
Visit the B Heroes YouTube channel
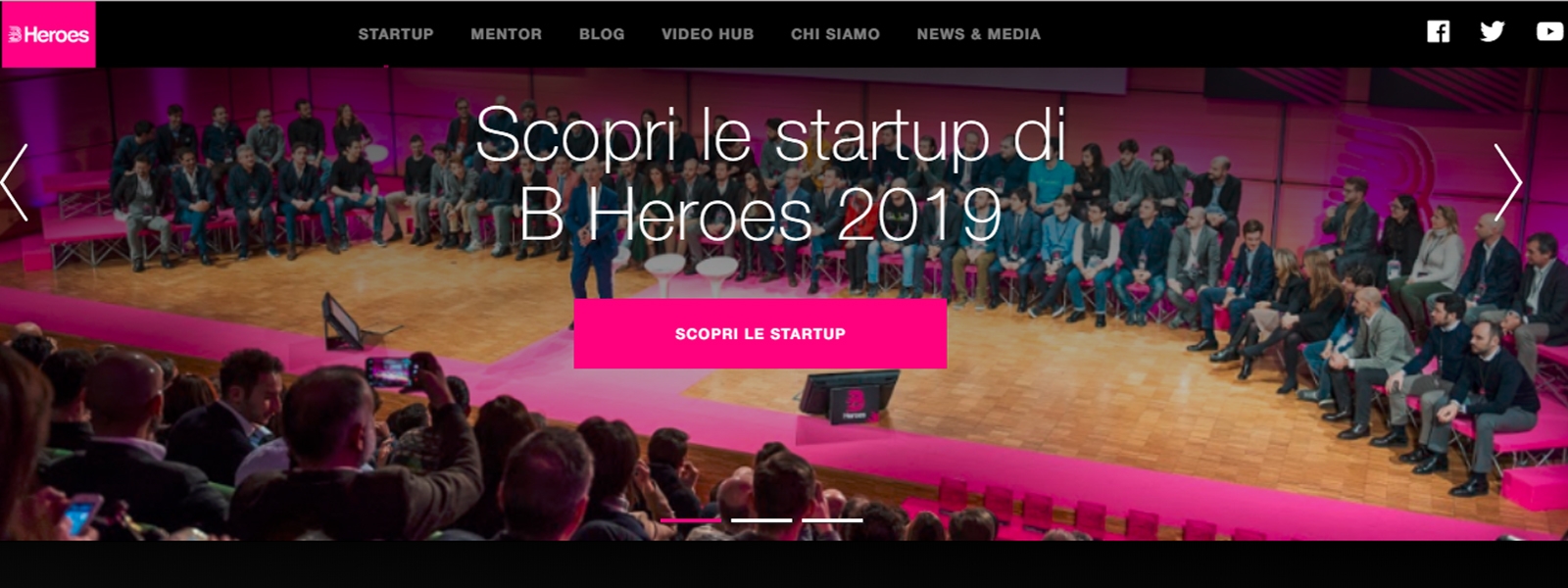(x=1549, y=32)
